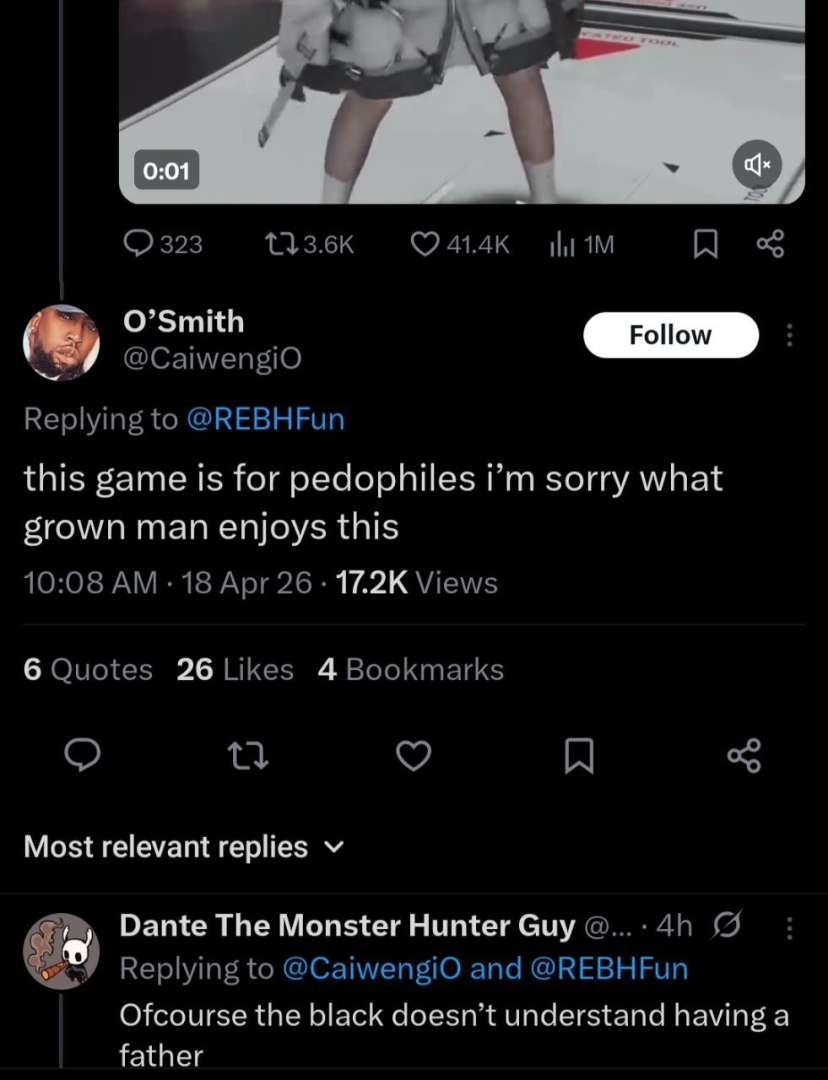Screen dimensions: 828x1080
Task: Share the video post
Action: coord(770,244)
